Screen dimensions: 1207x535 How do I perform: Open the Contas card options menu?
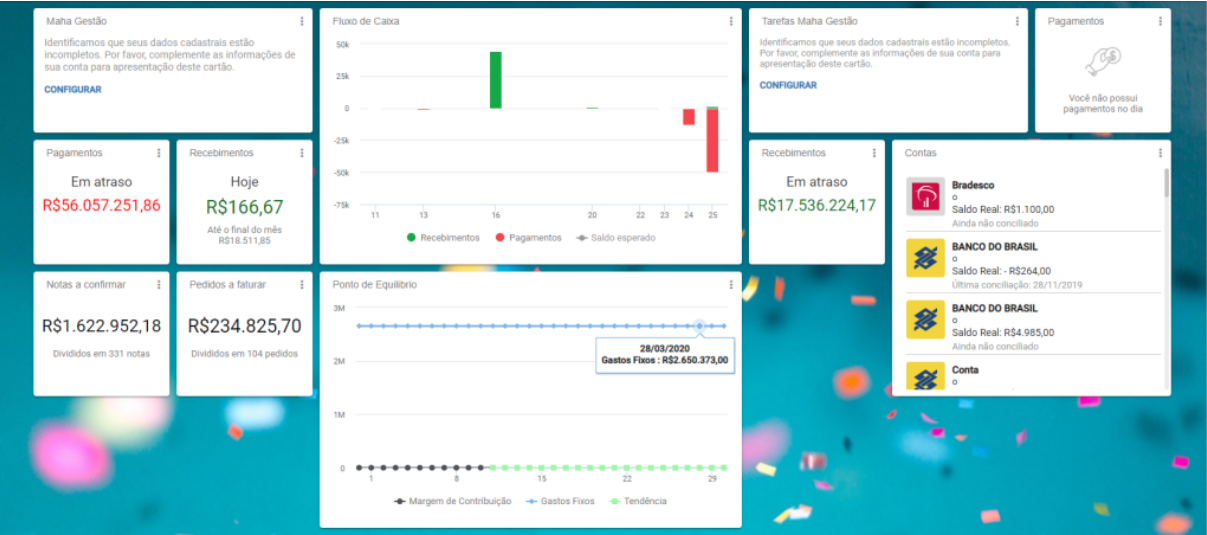1160,153
